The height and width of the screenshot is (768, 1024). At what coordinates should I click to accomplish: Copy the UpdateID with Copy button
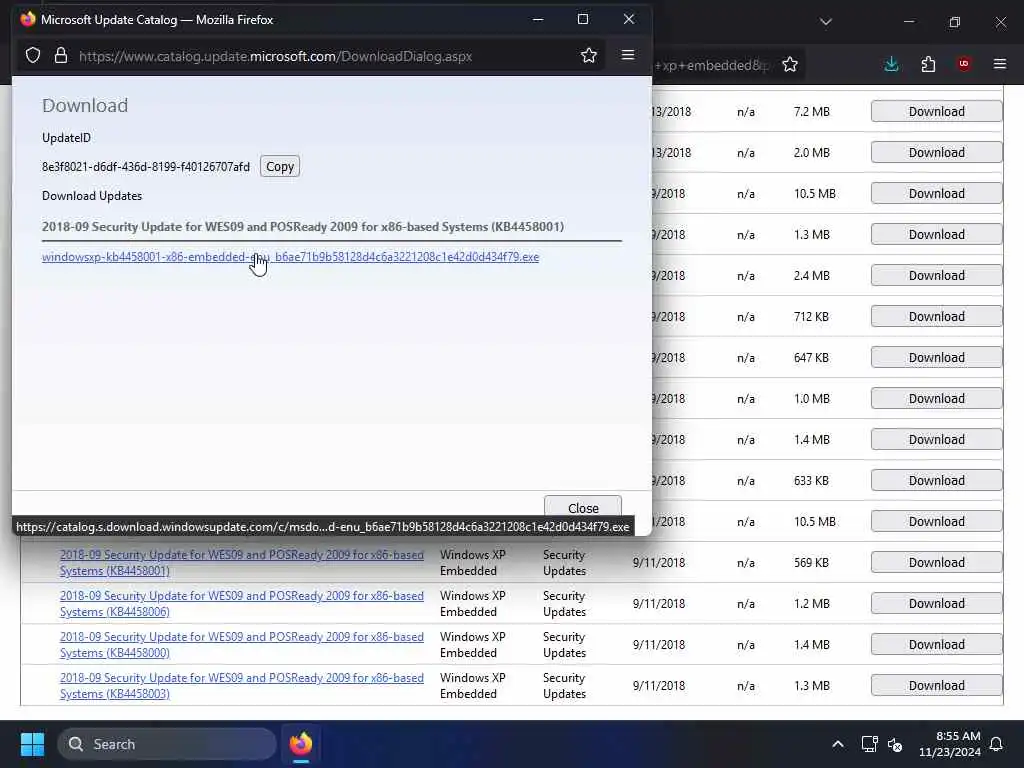(x=280, y=167)
